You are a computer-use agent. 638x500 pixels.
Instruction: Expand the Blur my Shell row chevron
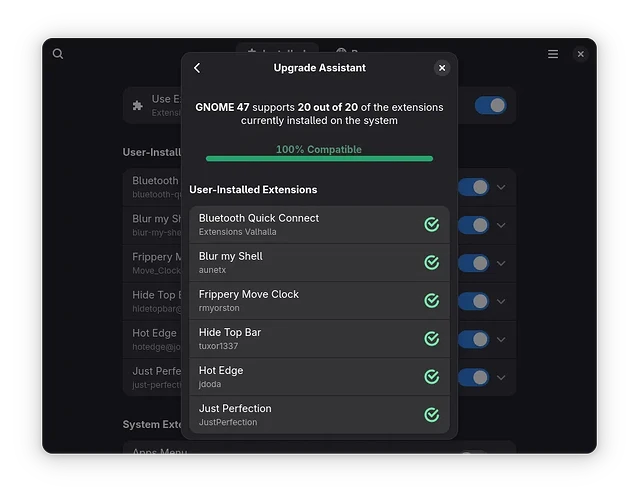tap(501, 225)
